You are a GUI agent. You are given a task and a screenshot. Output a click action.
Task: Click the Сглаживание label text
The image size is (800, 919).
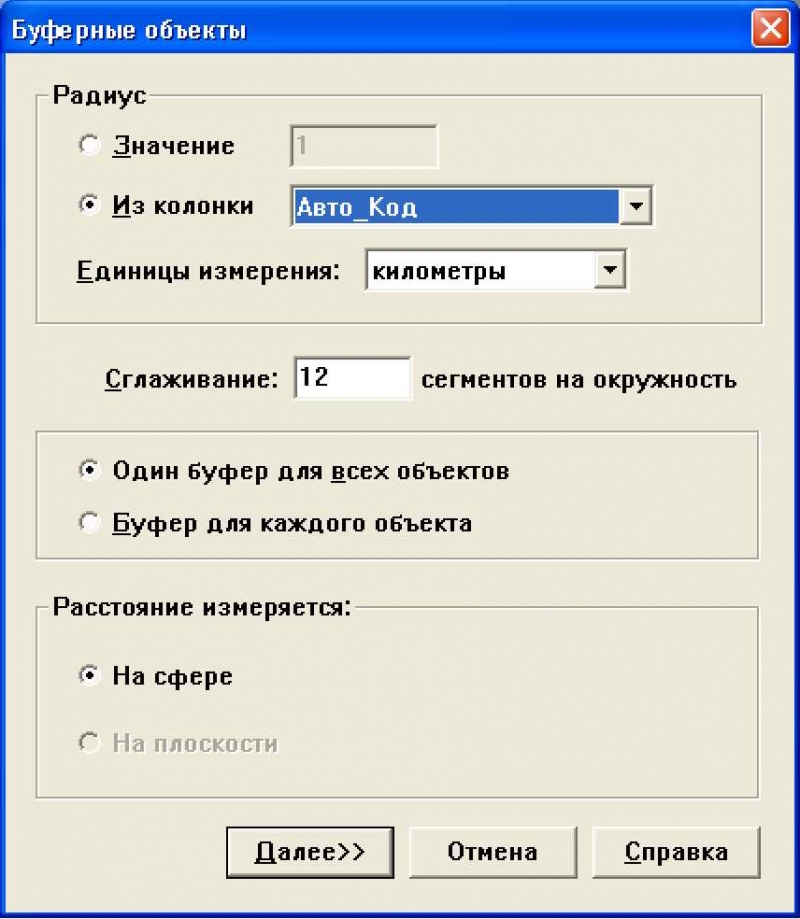191,379
